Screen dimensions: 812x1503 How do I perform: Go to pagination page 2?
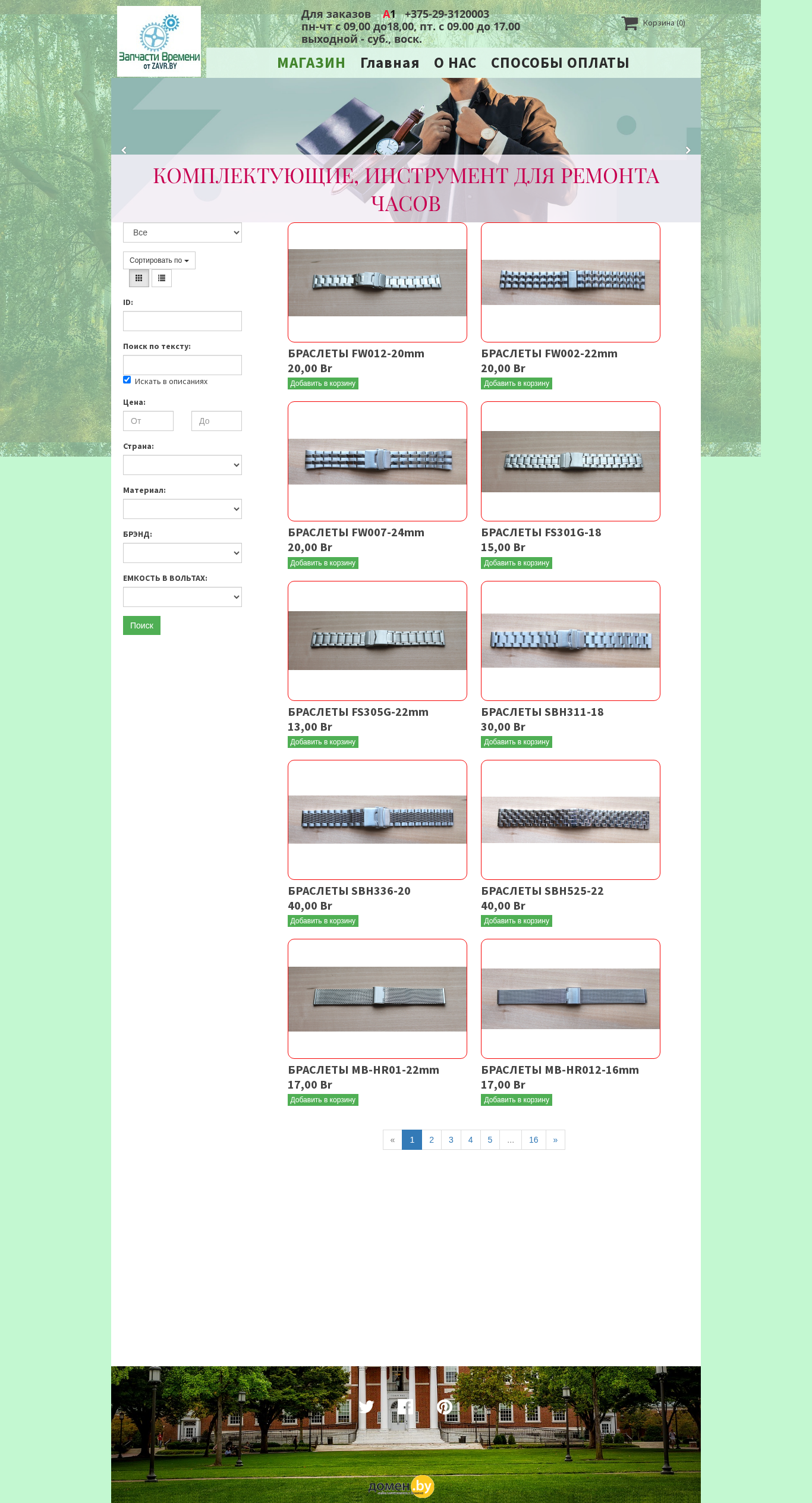coord(432,1140)
